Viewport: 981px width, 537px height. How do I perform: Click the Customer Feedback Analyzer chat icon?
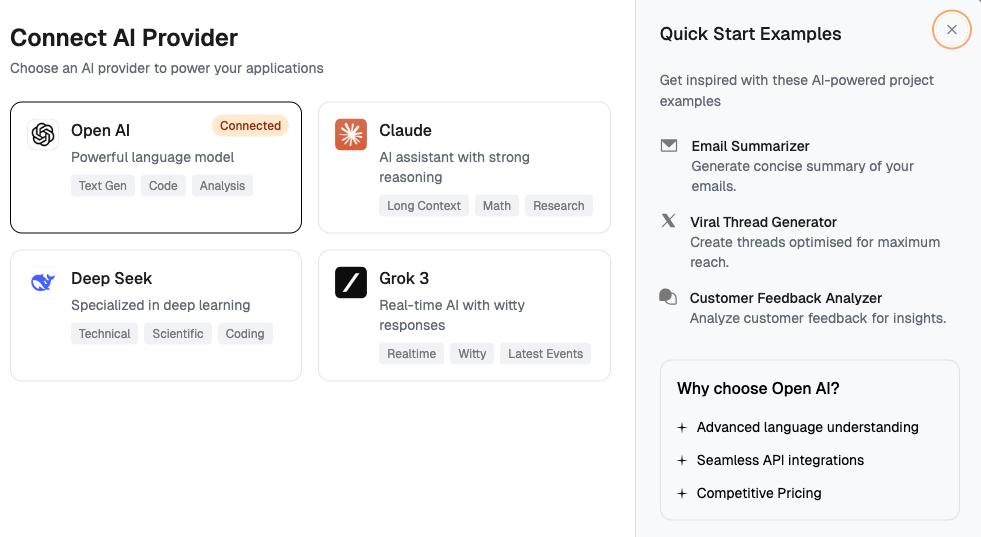coord(668,297)
